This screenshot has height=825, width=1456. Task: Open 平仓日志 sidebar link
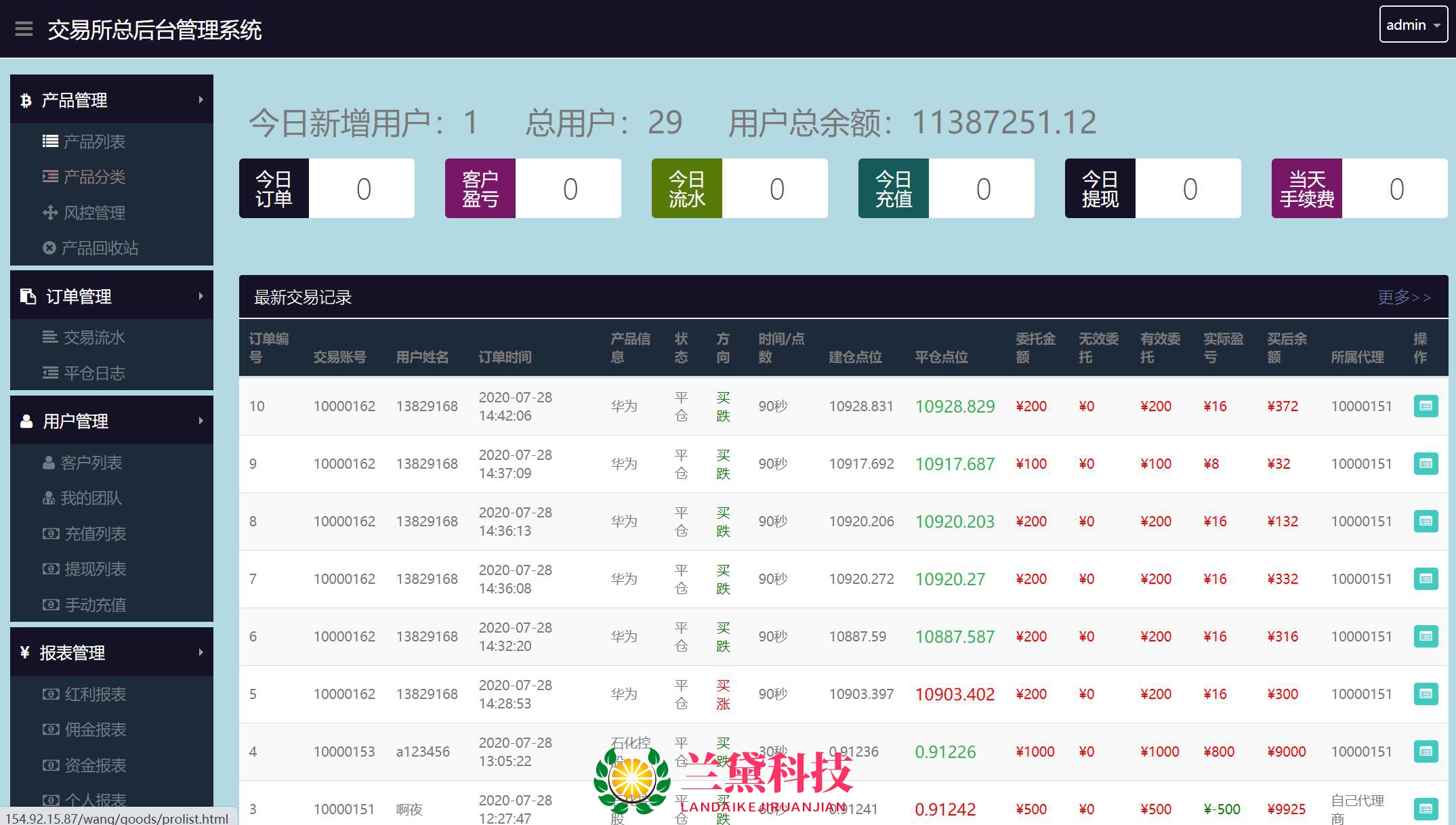pyautogui.click(x=93, y=373)
